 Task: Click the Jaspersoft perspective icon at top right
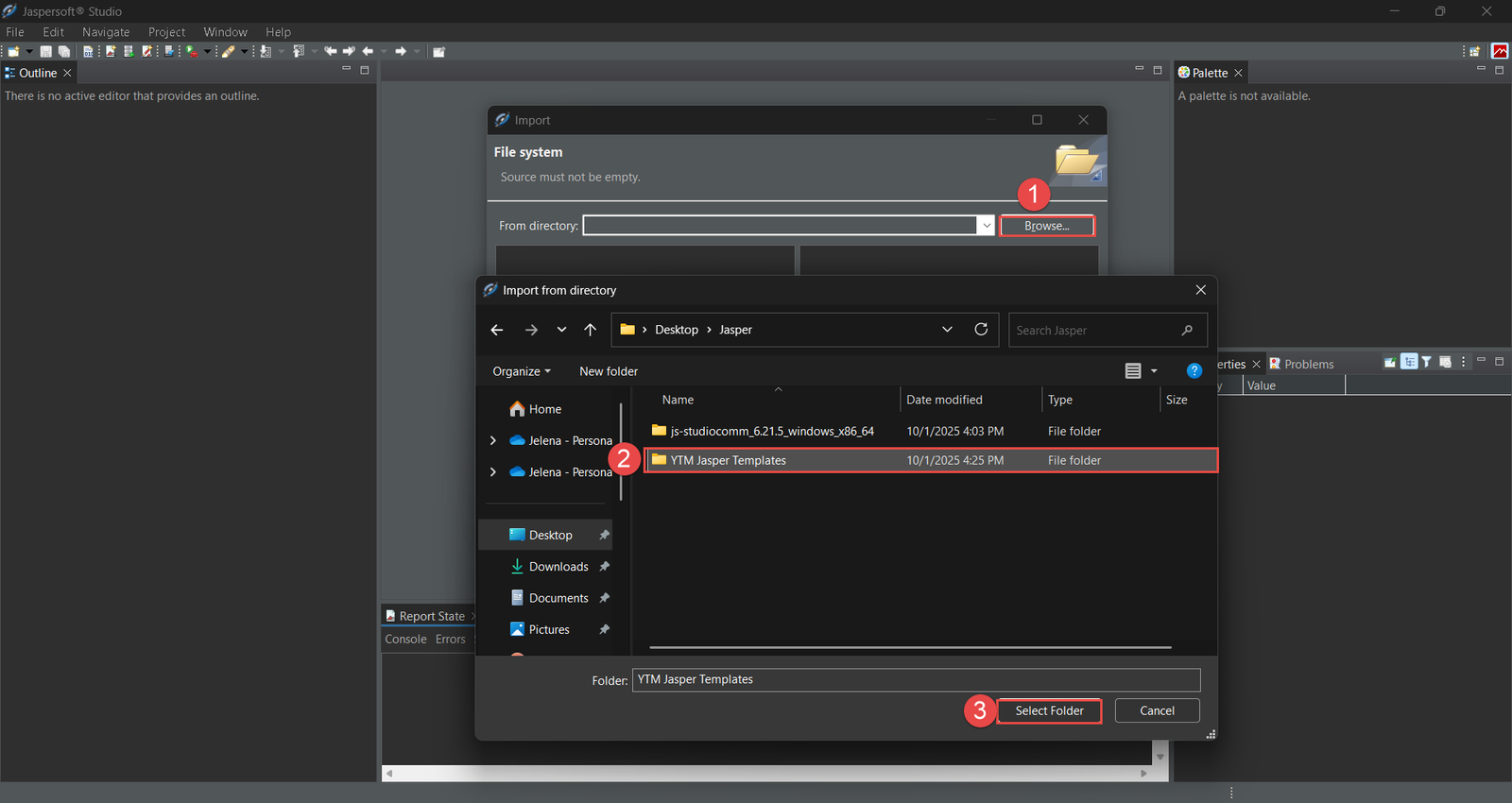click(x=1500, y=52)
